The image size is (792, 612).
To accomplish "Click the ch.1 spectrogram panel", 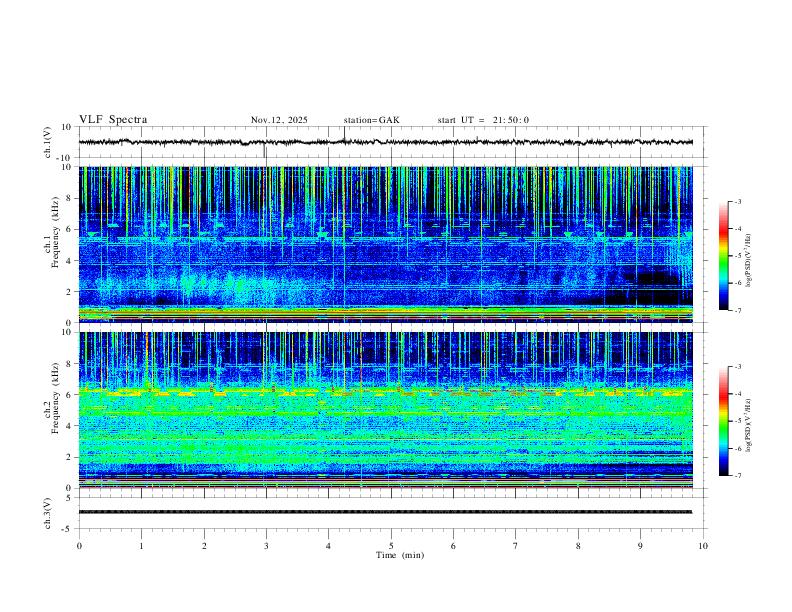I will pyautogui.click(x=386, y=244).
